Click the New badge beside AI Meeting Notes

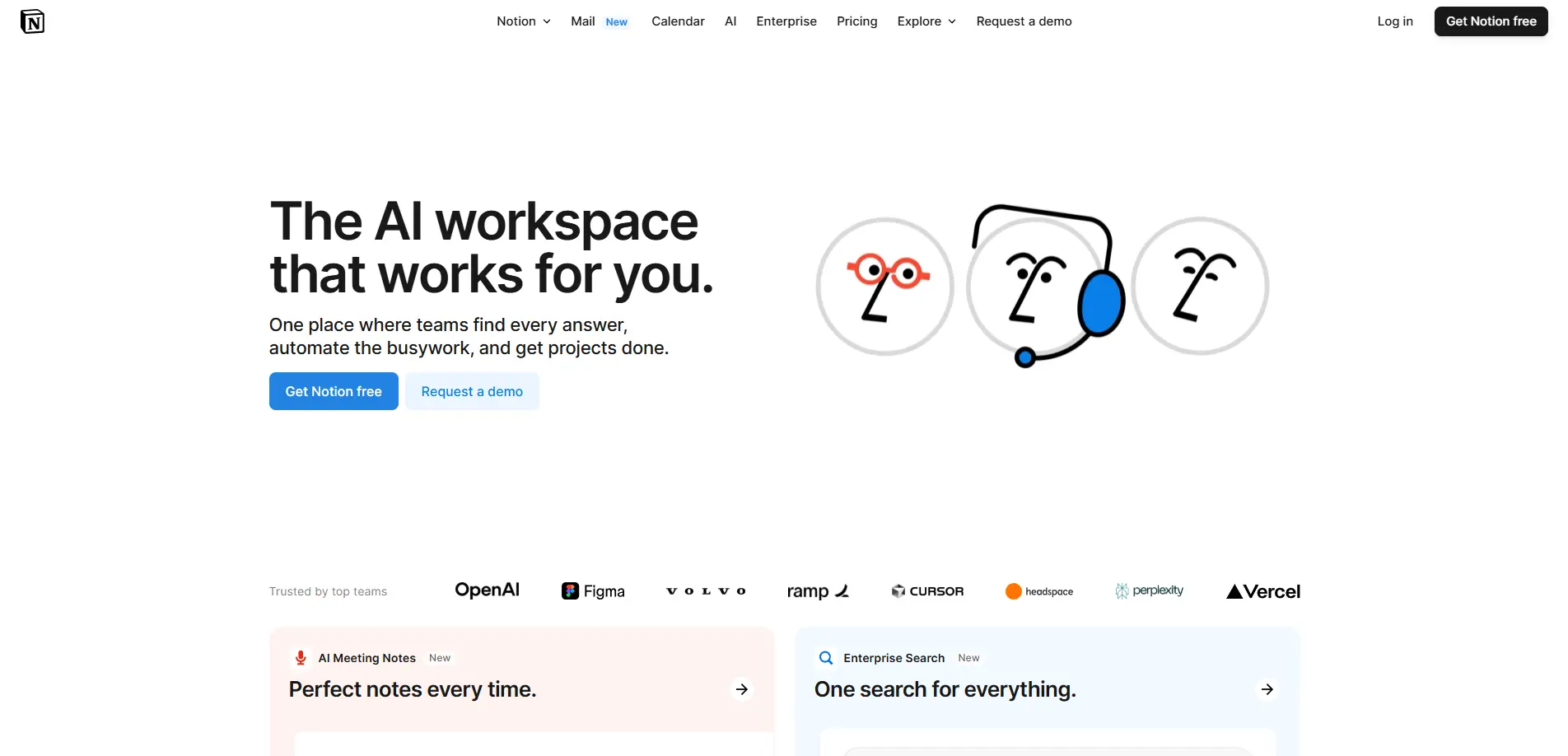pyautogui.click(x=440, y=658)
